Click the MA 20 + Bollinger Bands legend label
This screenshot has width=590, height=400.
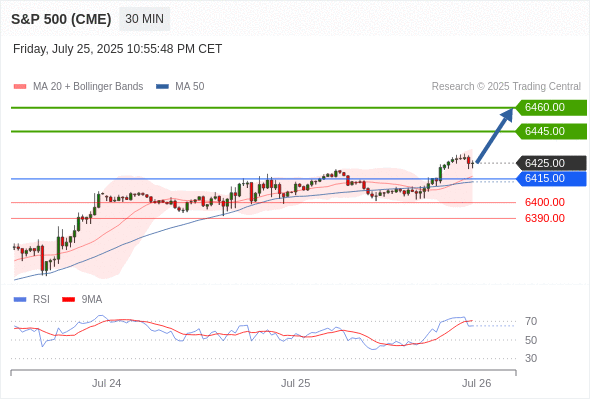(x=88, y=87)
